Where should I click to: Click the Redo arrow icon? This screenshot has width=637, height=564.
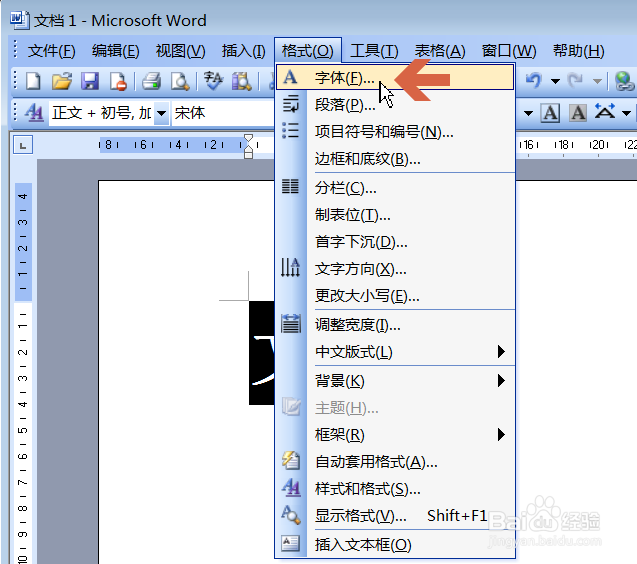coord(575,80)
